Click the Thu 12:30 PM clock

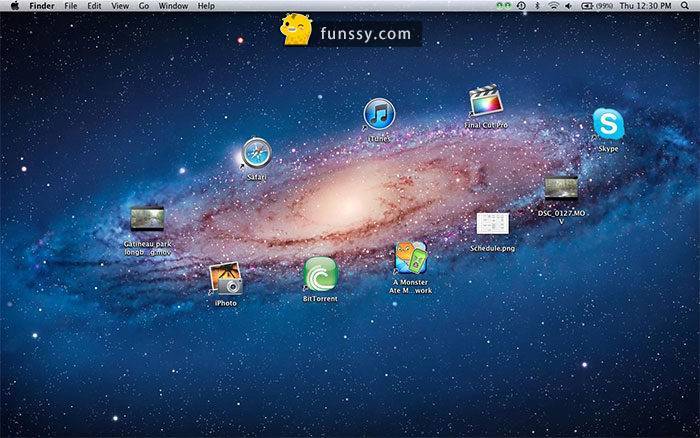(645, 6)
